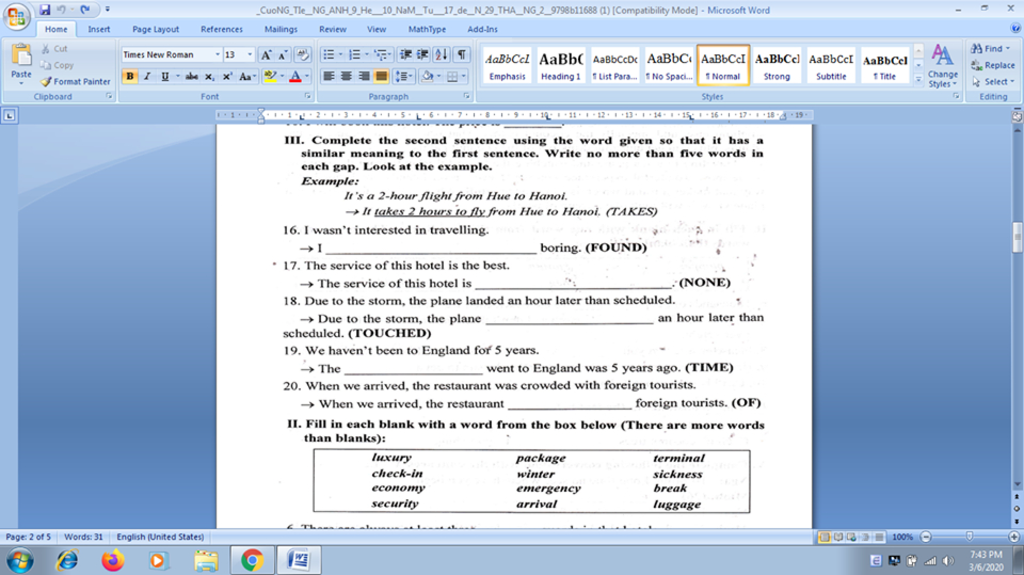Switch to Print Layout view

(825, 537)
